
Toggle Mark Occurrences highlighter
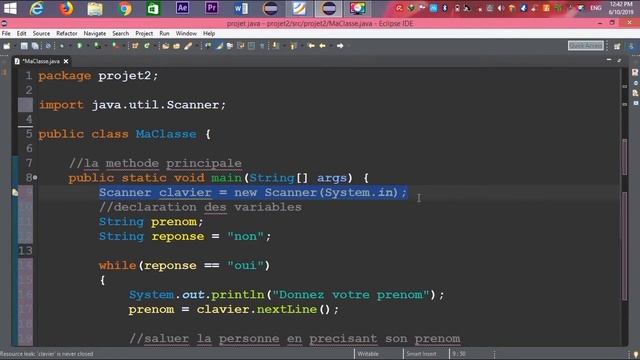click(x=219, y=46)
